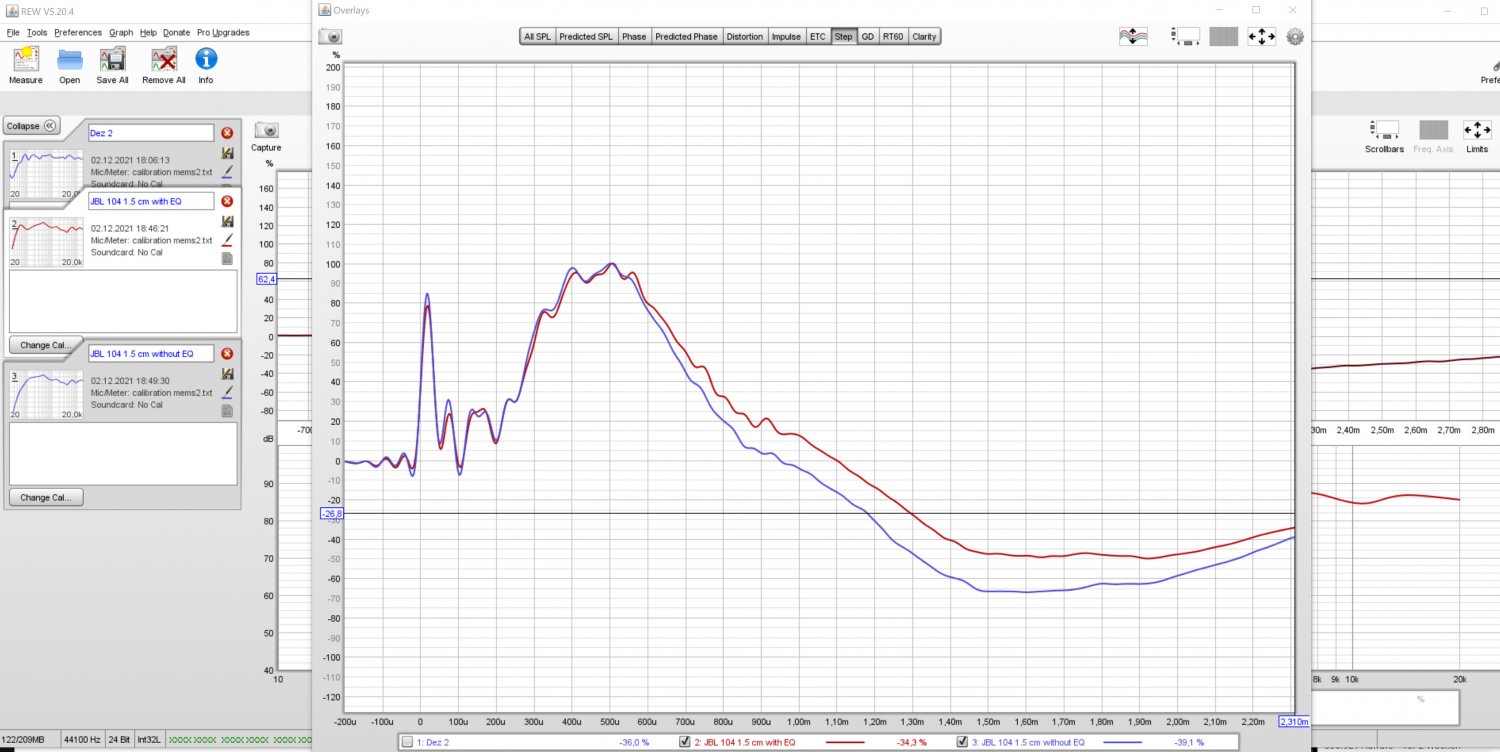This screenshot has width=1500, height=752.
Task: Open the Info panel icon
Action: (206, 59)
